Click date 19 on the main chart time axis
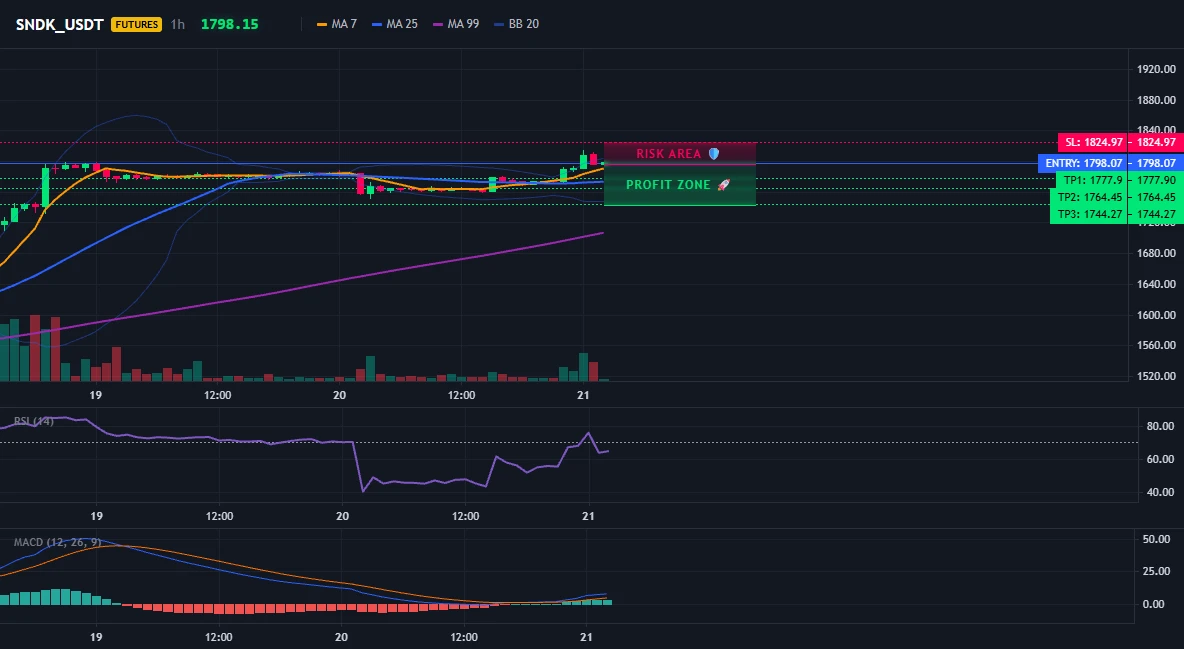This screenshot has width=1184, height=649. tap(95, 395)
